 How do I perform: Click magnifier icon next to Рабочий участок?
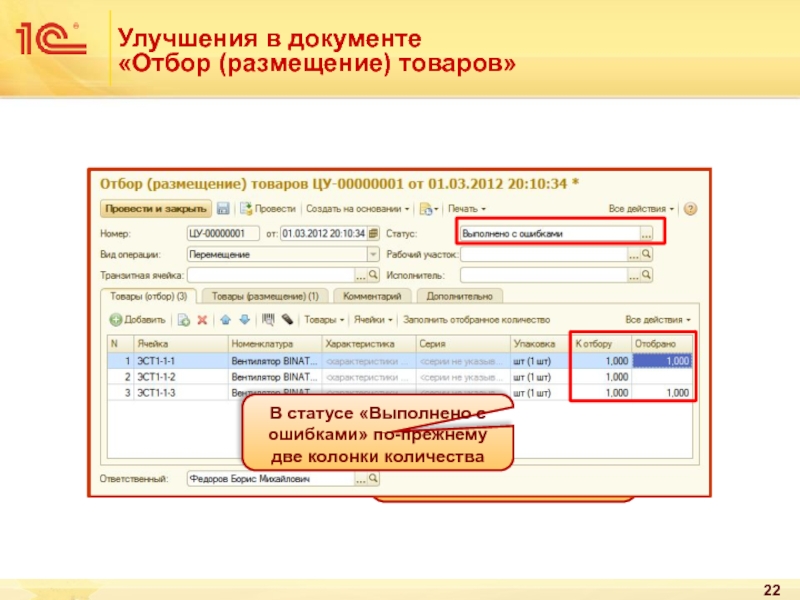[x=646, y=254]
